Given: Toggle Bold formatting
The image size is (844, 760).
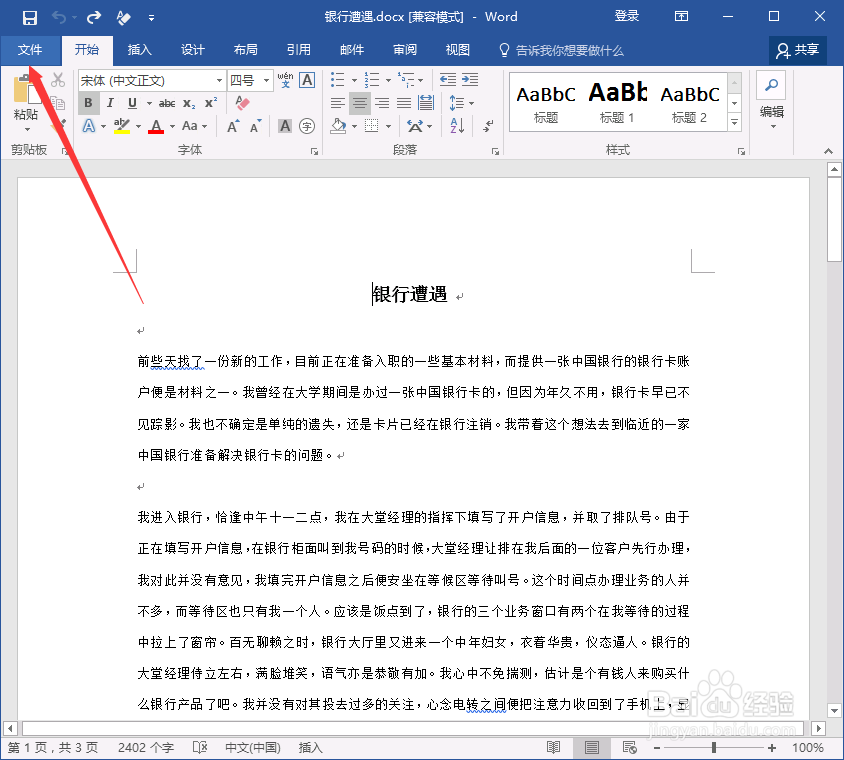Looking at the screenshot, I should pyautogui.click(x=88, y=103).
